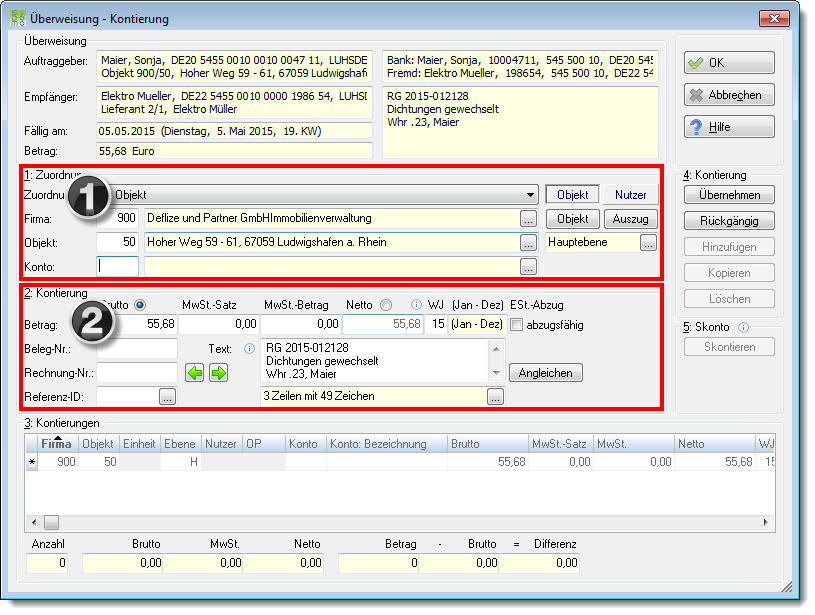Select the Brutto radio button

point(140,305)
